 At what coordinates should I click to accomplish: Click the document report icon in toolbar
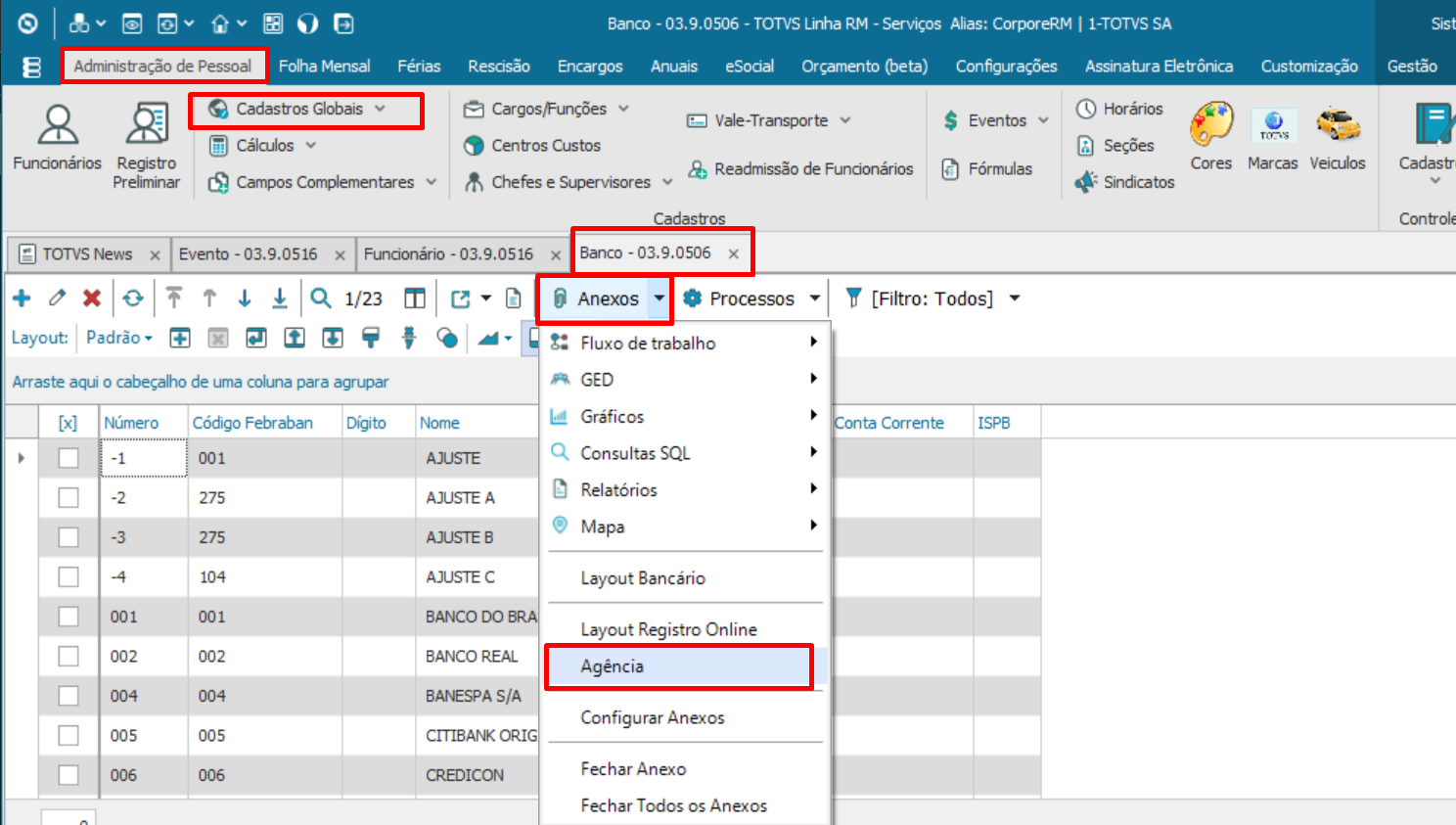pos(513,298)
